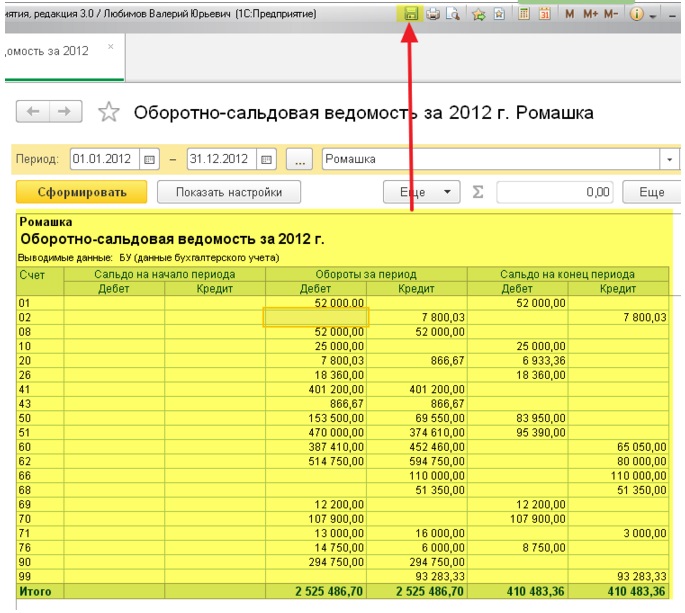Open Print Preview via magnifier page icon
Screen dimensions: 685x613
[x=453, y=14]
